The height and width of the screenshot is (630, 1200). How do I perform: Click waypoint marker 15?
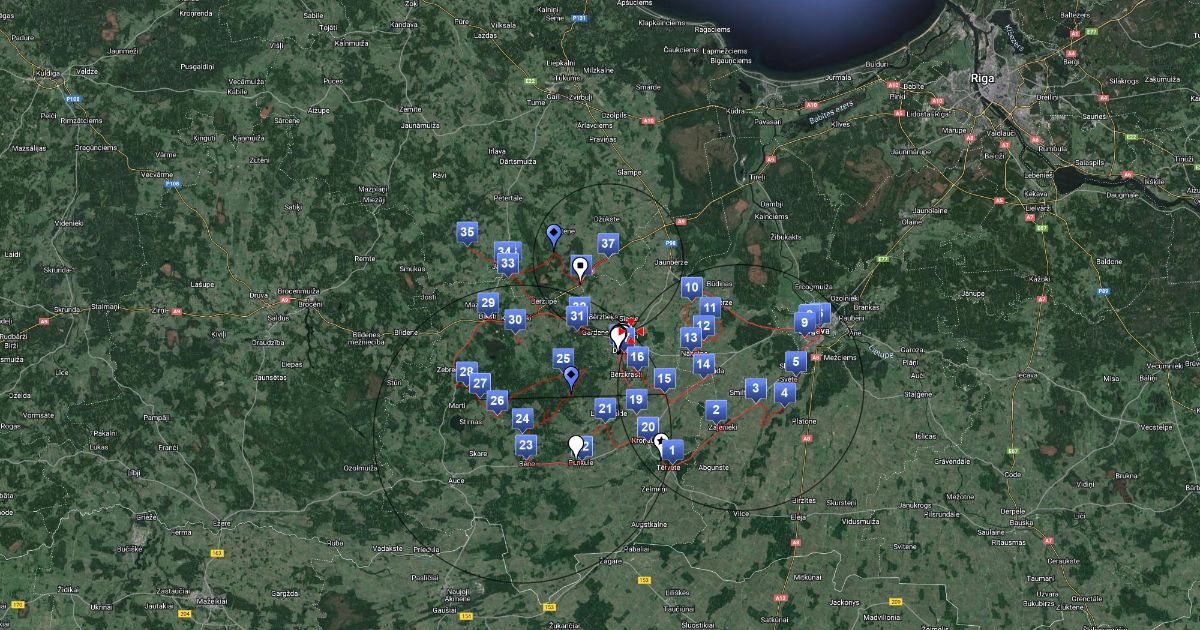tap(664, 379)
